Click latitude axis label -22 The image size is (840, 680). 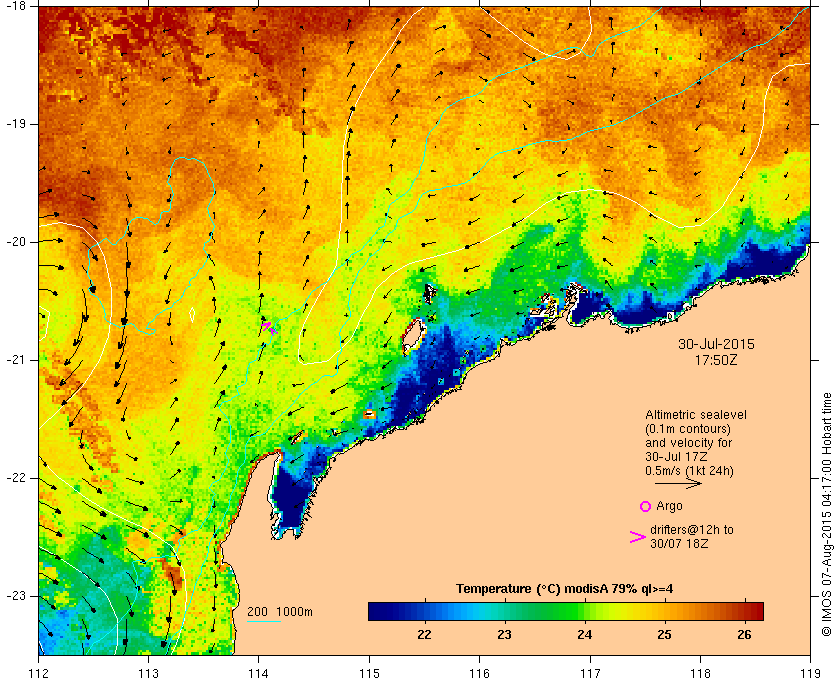click(x=15, y=478)
